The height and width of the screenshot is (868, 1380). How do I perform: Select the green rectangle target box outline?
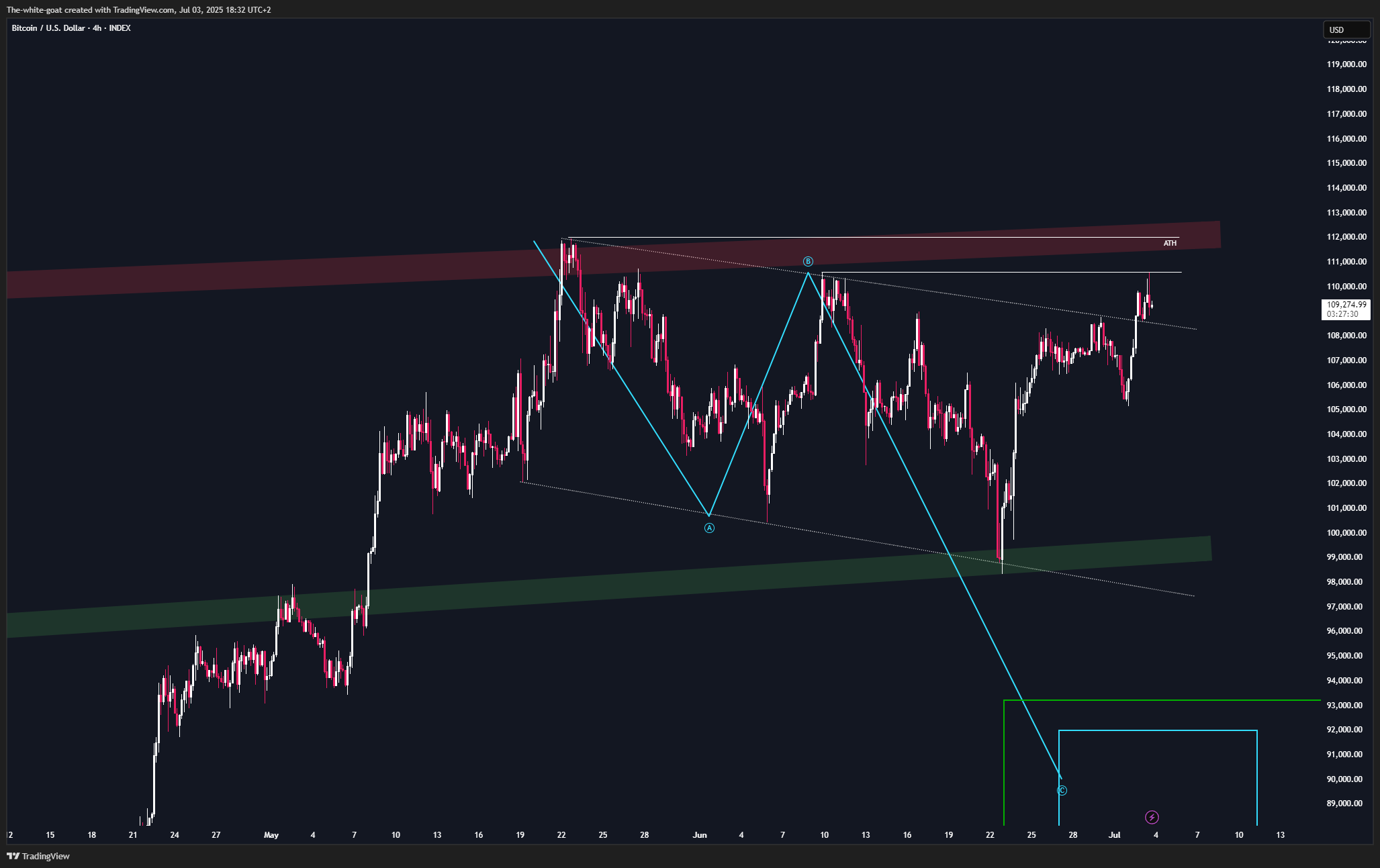(x=1162, y=763)
